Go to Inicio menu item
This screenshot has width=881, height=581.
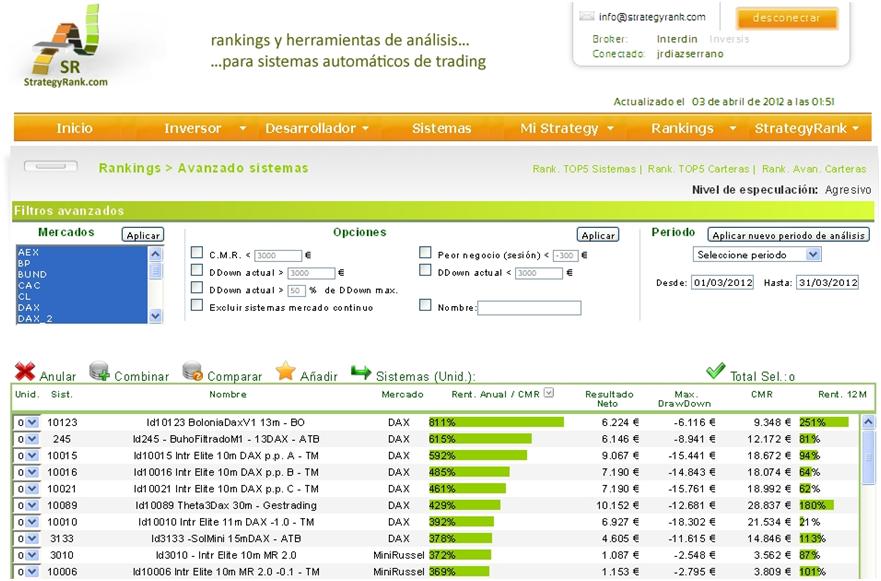(x=74, y=128)
